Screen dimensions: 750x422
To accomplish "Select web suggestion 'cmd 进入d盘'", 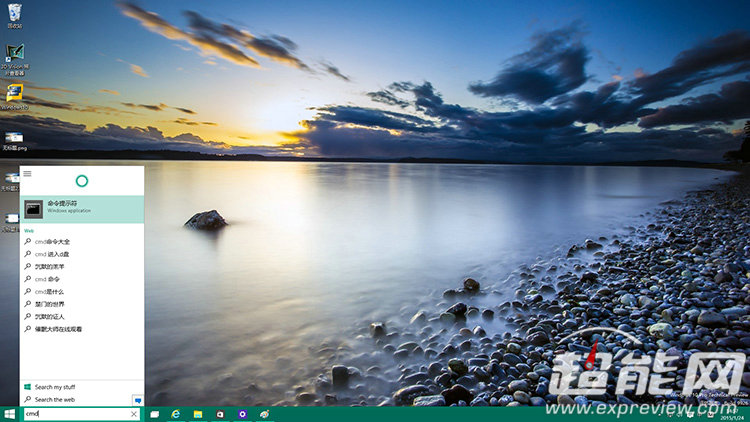I will pos(52,254).
